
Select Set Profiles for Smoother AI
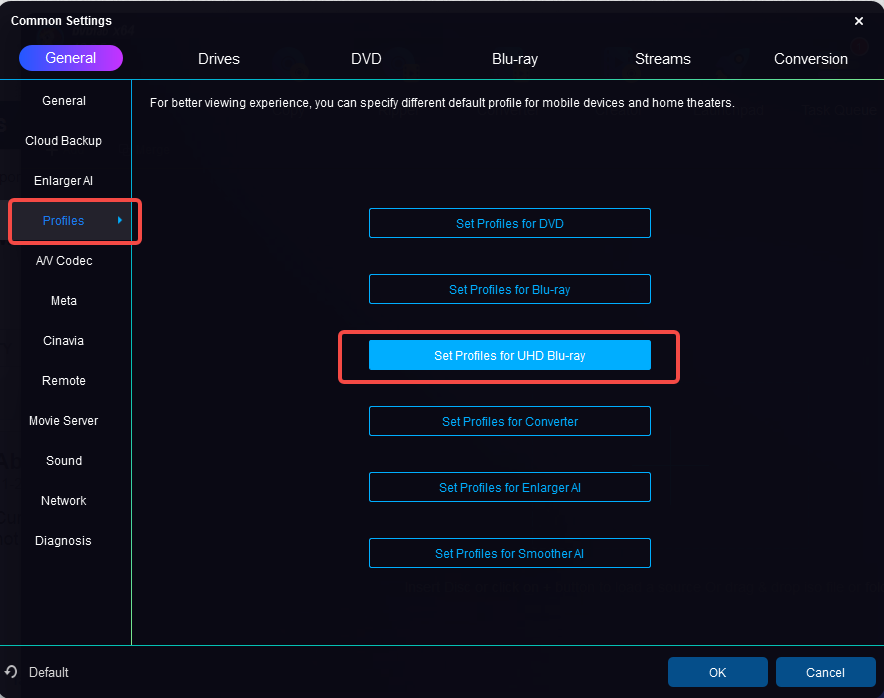point(510,553)
